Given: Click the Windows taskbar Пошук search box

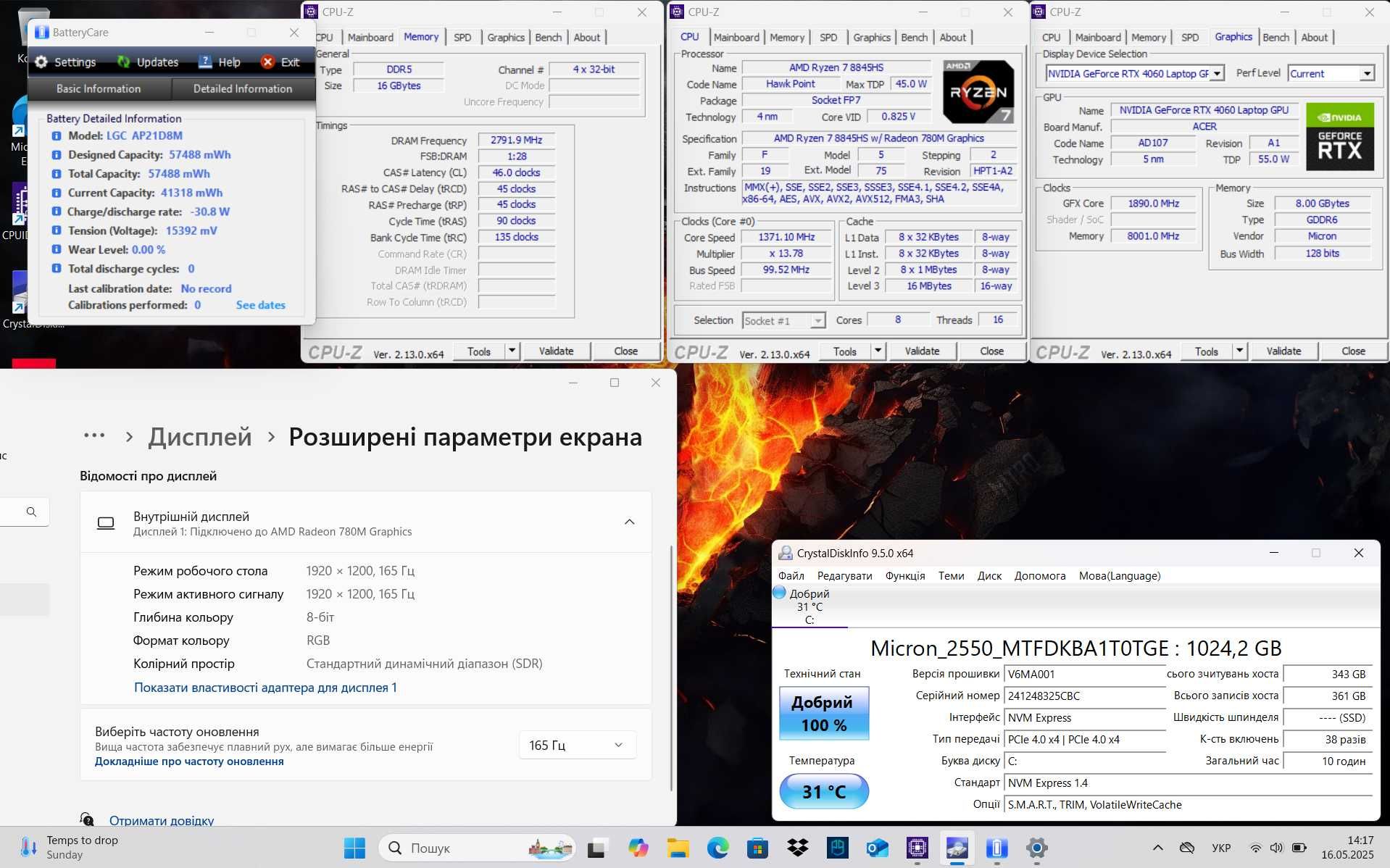Looking at the screenshot, I should [x=477, y=847].
